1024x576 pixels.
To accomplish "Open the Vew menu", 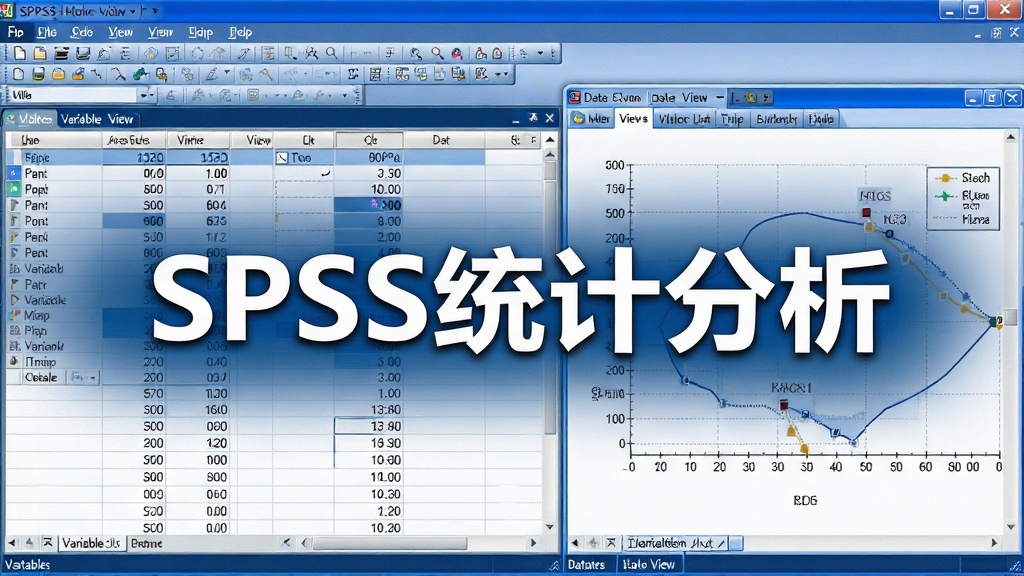I will pyautogui.click(x=120, y=32).
